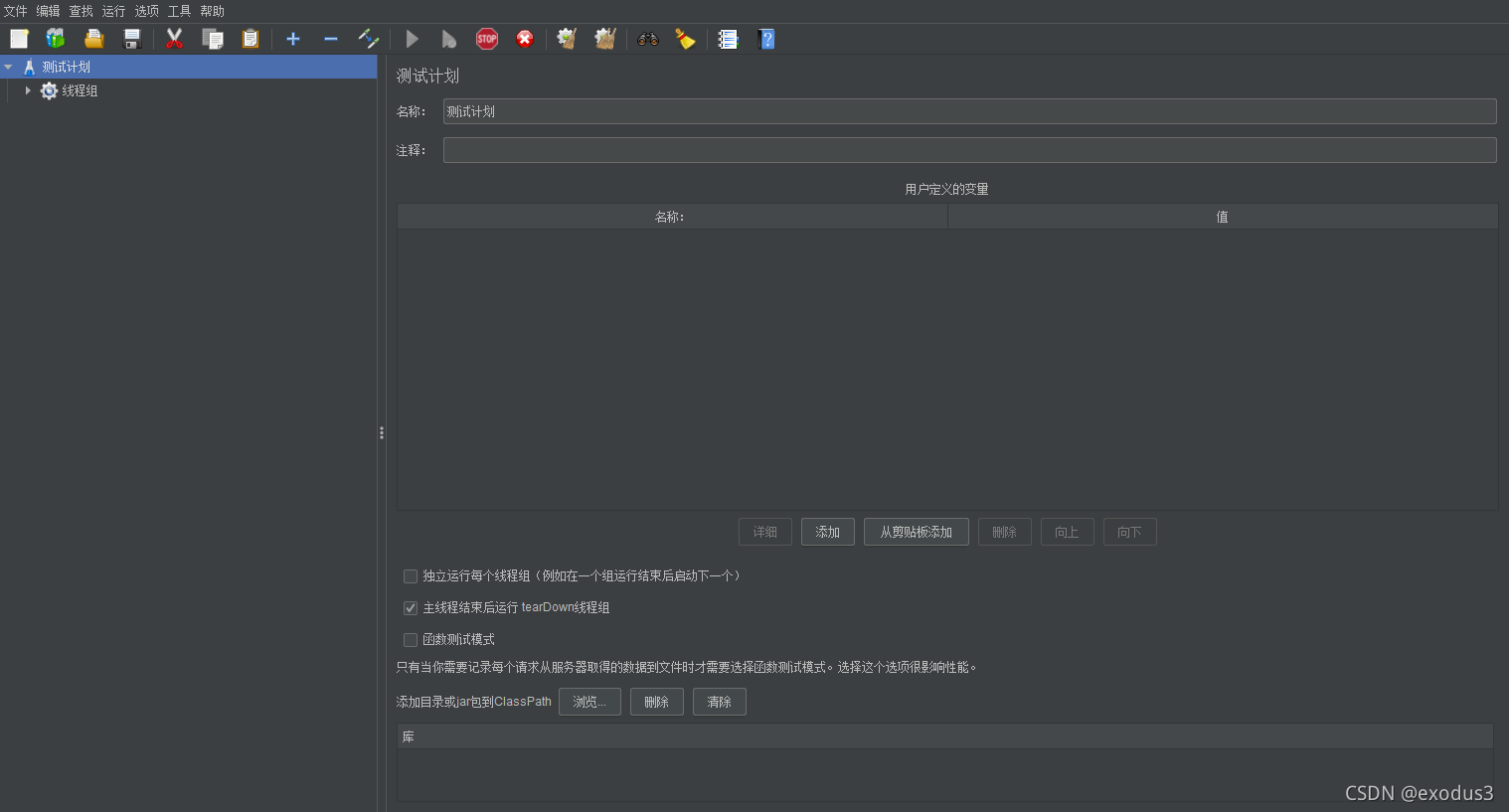Click the 线程组 gear icon in tree
Viewport: 1509px width, 812px height.
[x=49, y=90]
